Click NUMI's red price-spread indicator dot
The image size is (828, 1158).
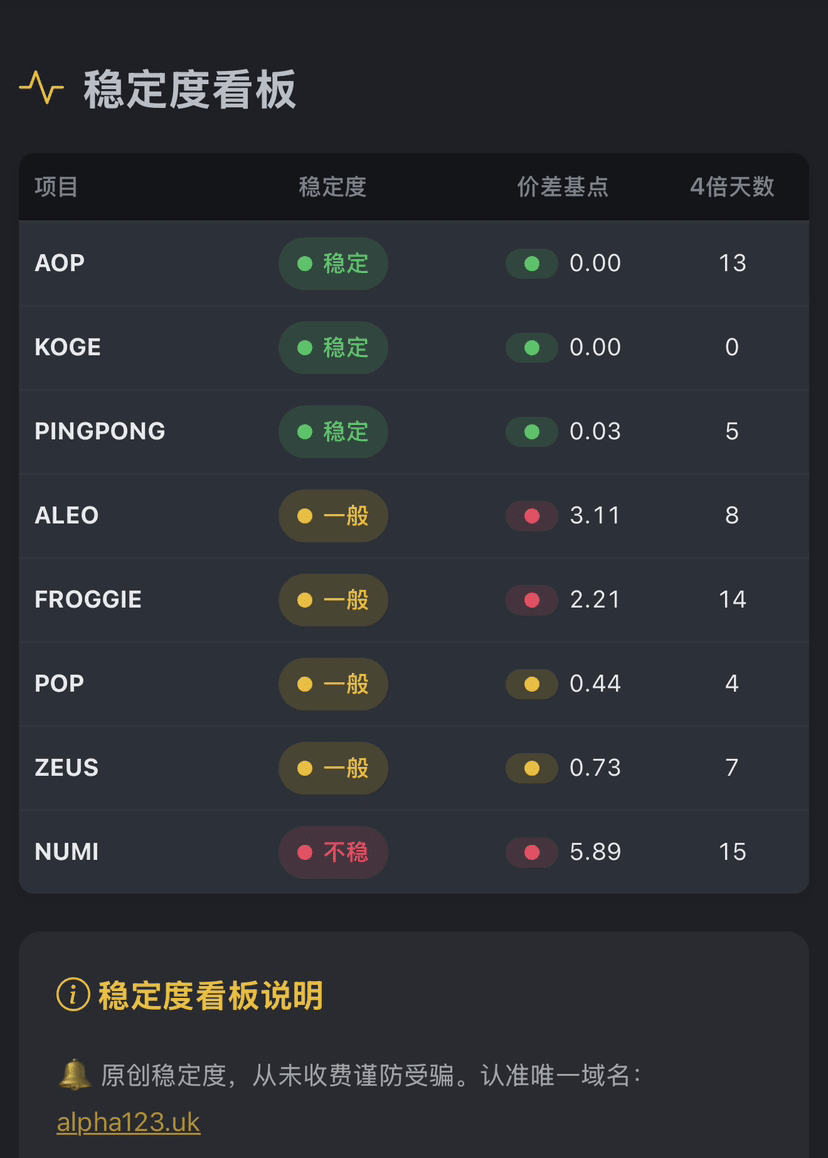[532, 852]
